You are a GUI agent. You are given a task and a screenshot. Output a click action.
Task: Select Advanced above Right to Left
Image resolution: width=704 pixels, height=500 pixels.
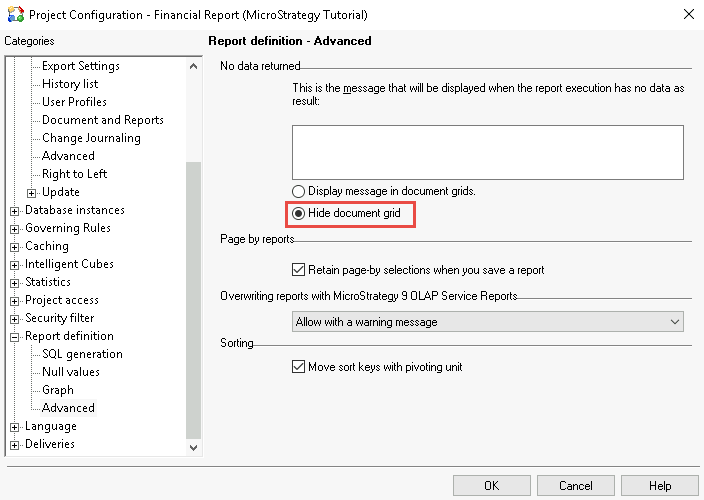tap(68, 156)
